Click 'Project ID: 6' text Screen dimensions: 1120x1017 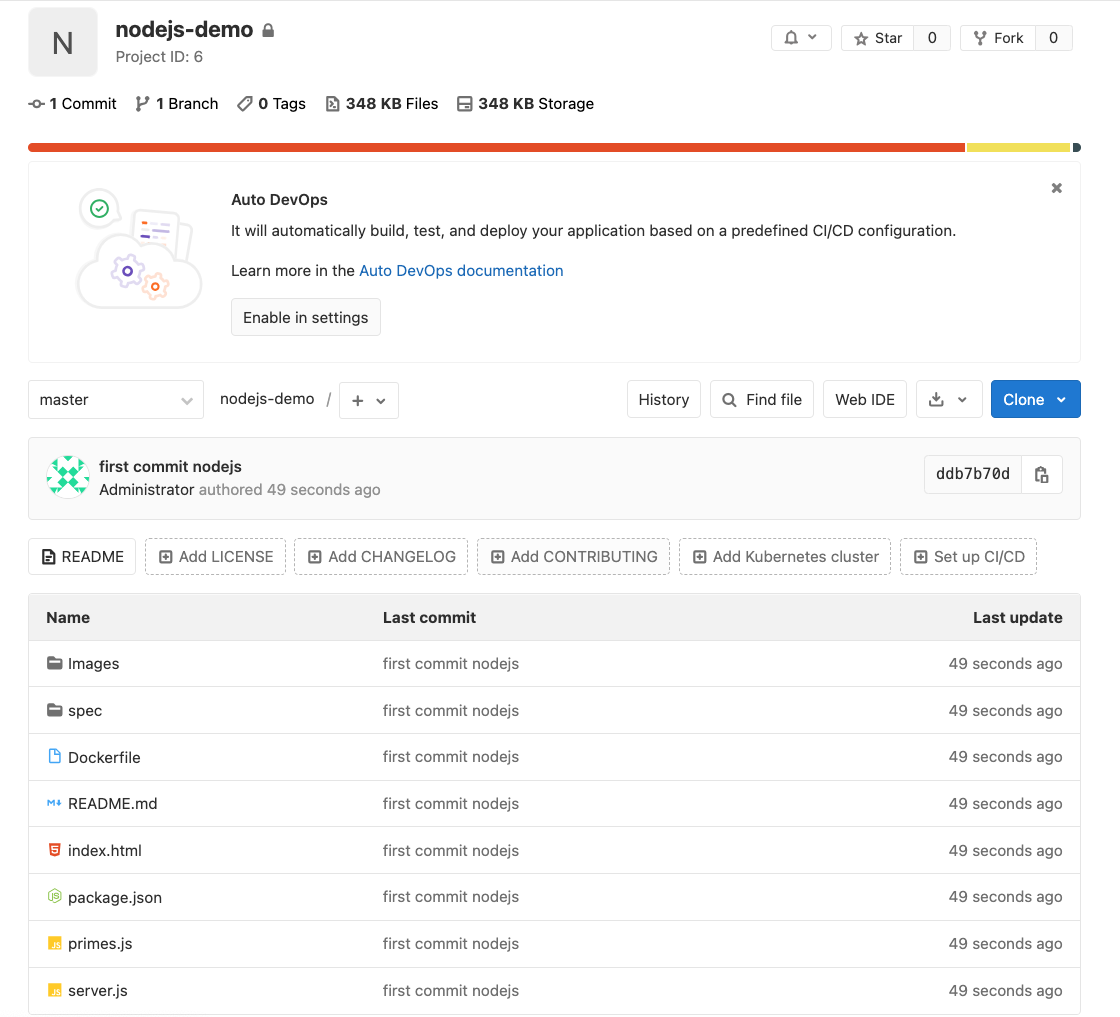[x=159, y=56]
